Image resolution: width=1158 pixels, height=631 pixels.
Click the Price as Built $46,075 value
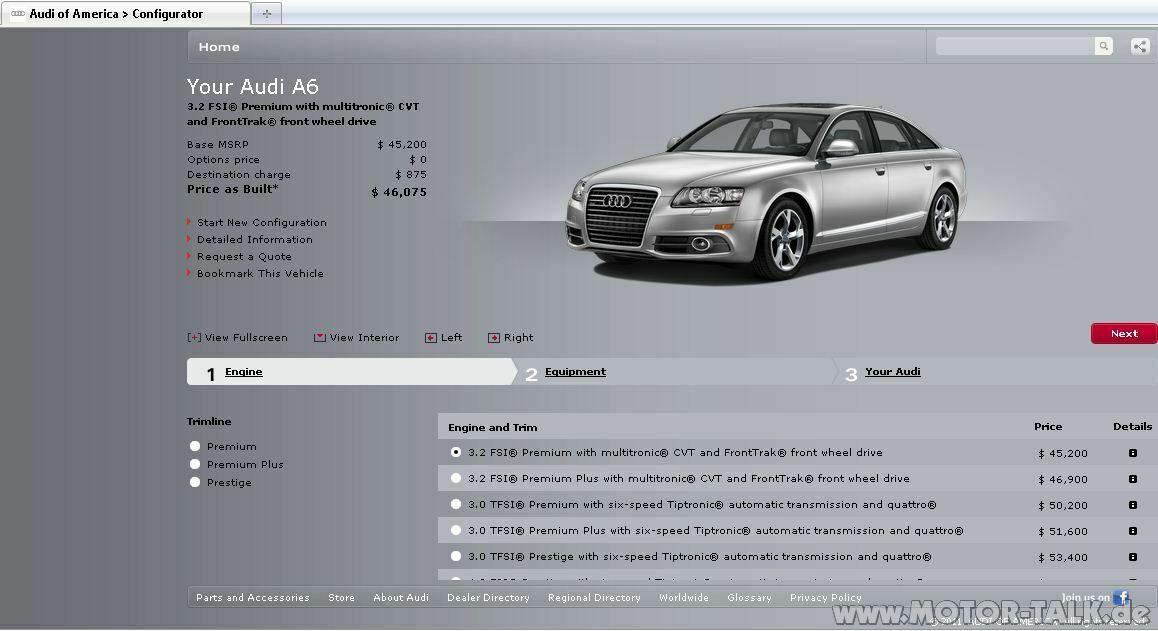[399, 192]
